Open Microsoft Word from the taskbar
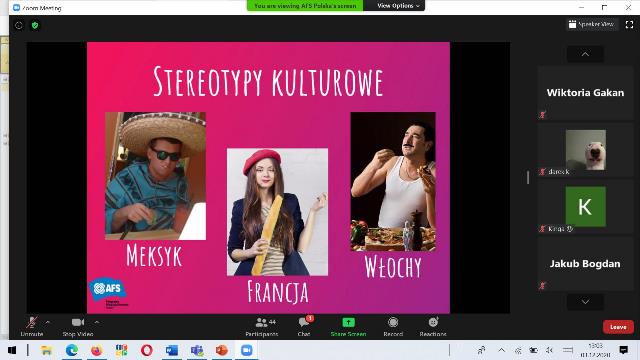 click(172, 350)
